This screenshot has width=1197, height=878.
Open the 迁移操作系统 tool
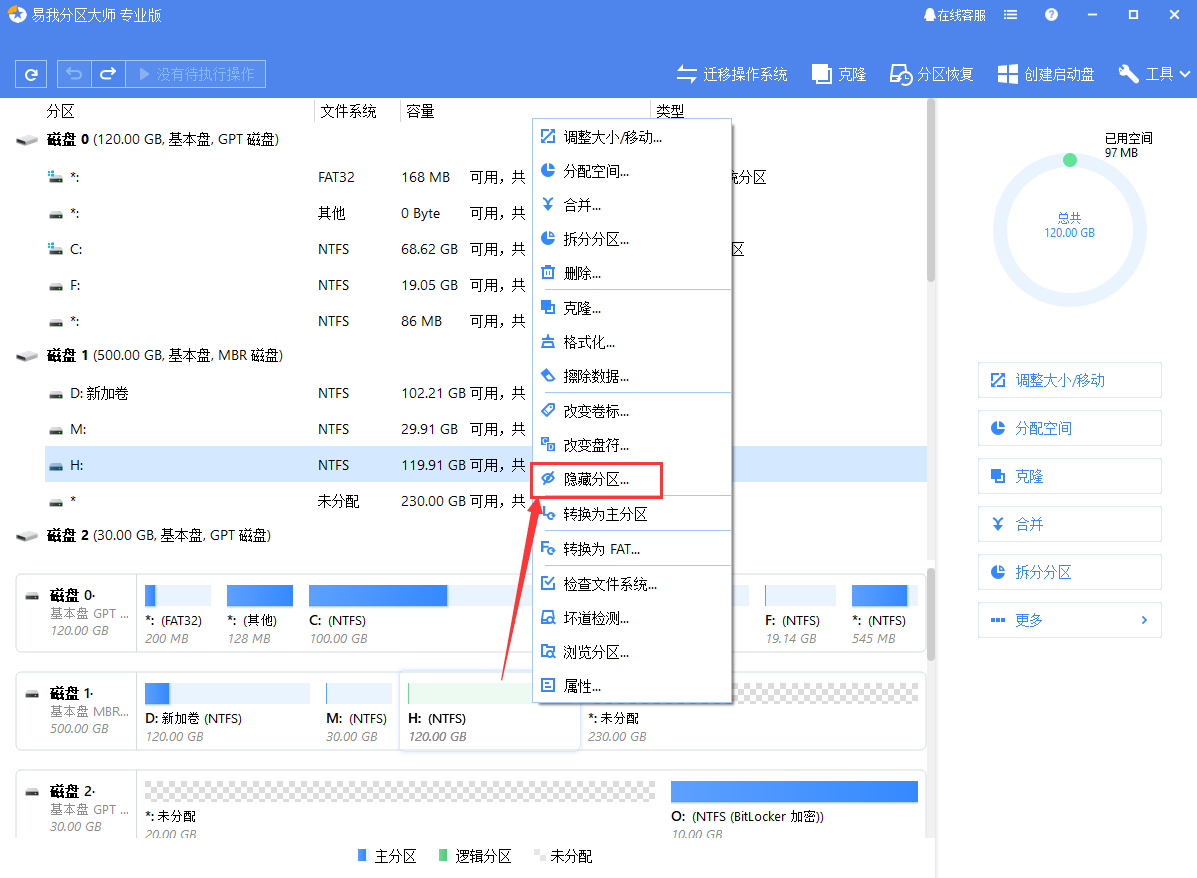click(x=732, y=74)
